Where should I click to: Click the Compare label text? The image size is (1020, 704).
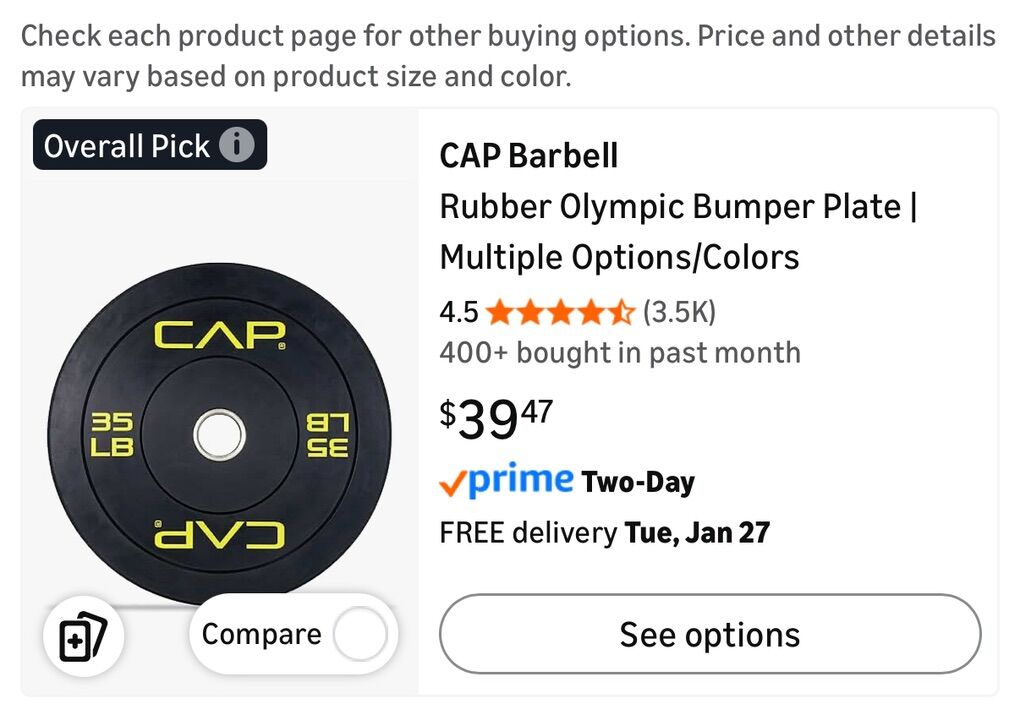(x=261, y=635)
